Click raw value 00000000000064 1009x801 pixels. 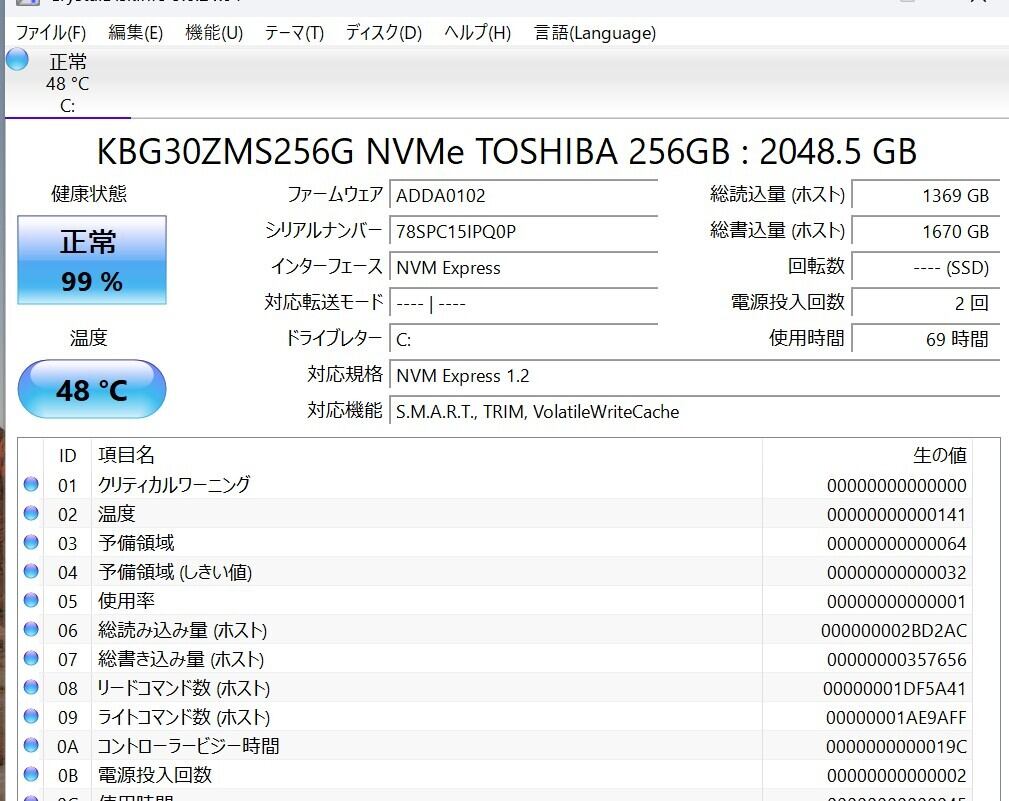pos(896,543)
